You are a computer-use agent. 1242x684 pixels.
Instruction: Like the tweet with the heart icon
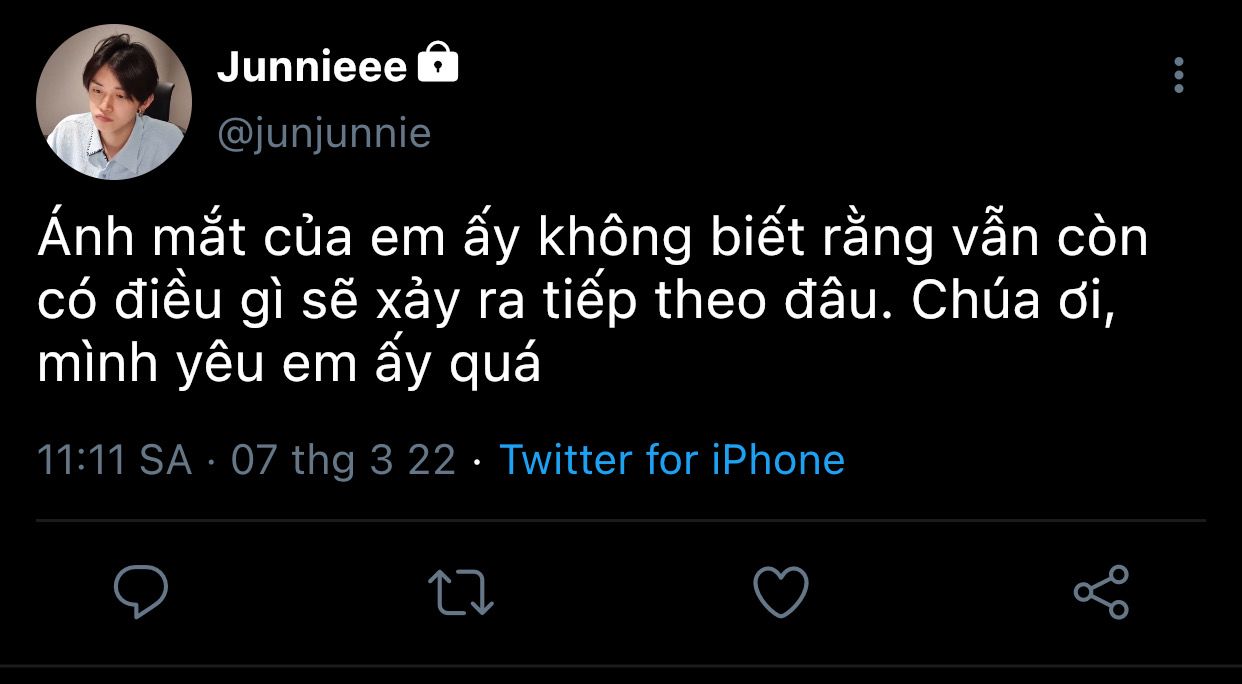click(780, 592)
